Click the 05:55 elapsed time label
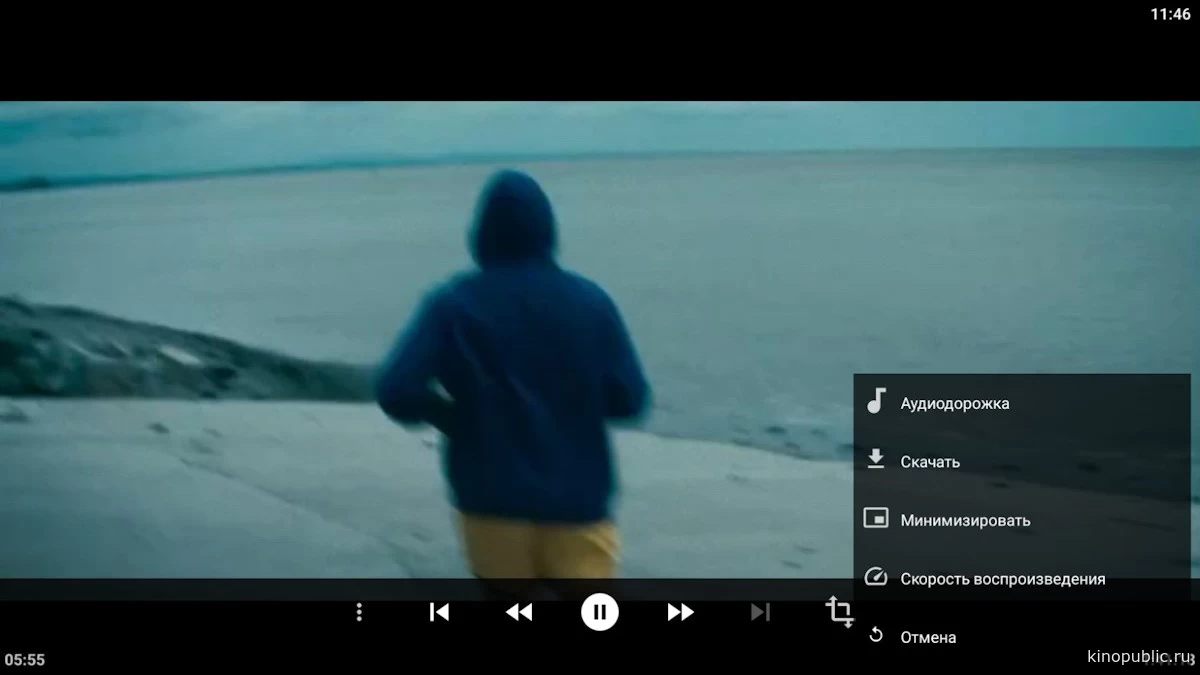 click(x=25, y=660)
